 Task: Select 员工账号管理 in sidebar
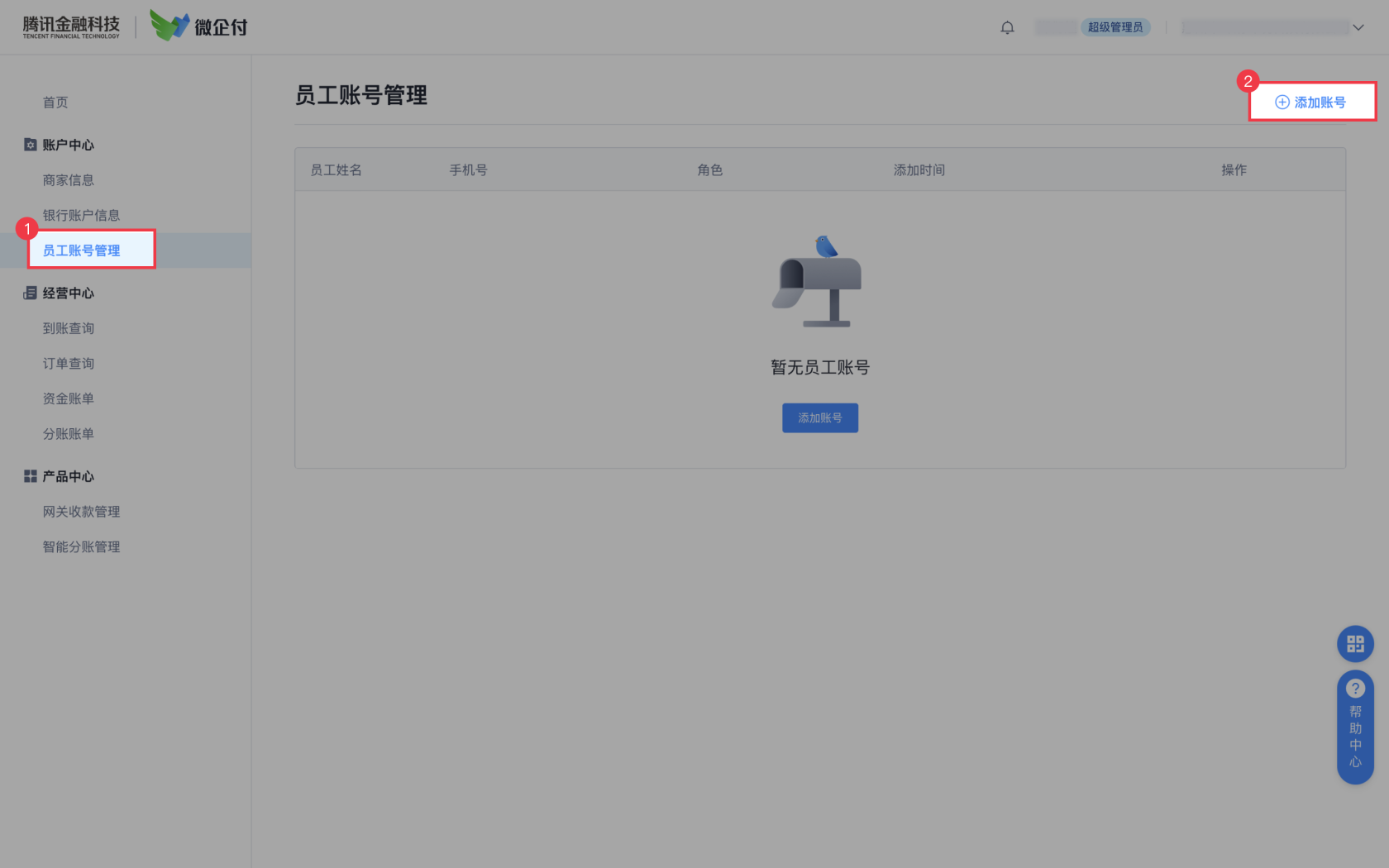81,250
